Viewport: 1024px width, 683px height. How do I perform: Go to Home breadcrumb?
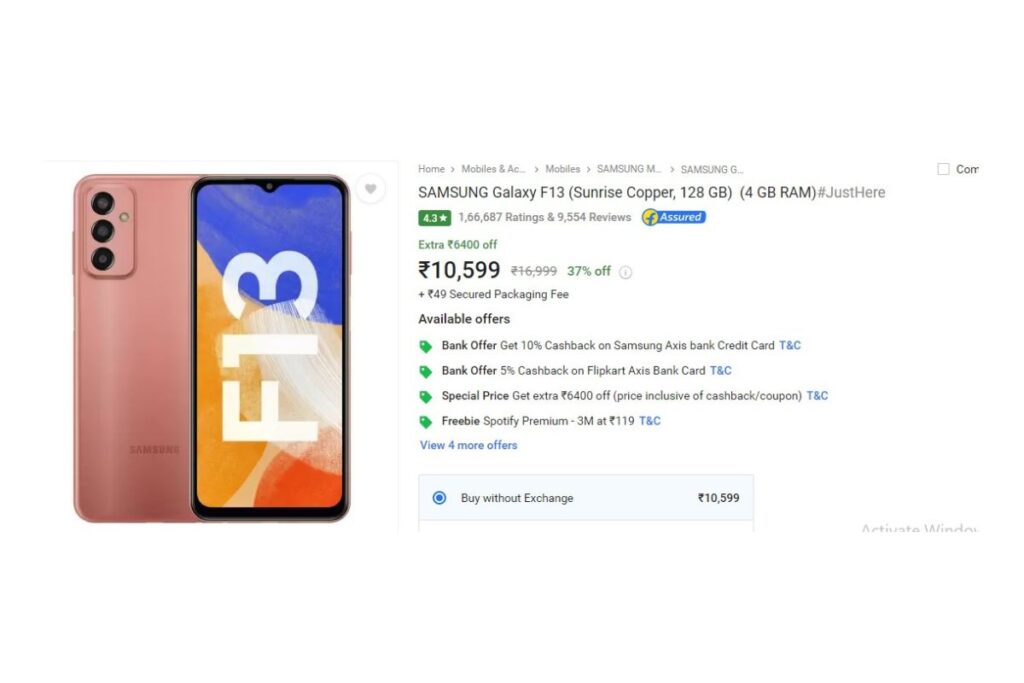click(x=431, y=168)
